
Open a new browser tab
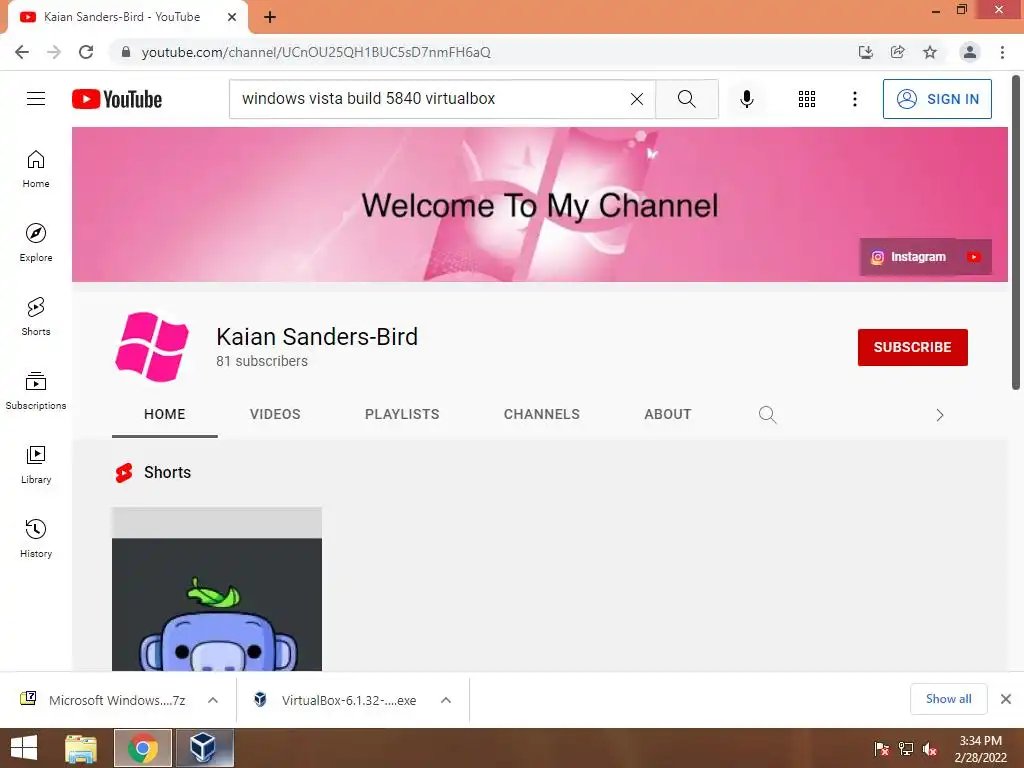pos(270,18)
